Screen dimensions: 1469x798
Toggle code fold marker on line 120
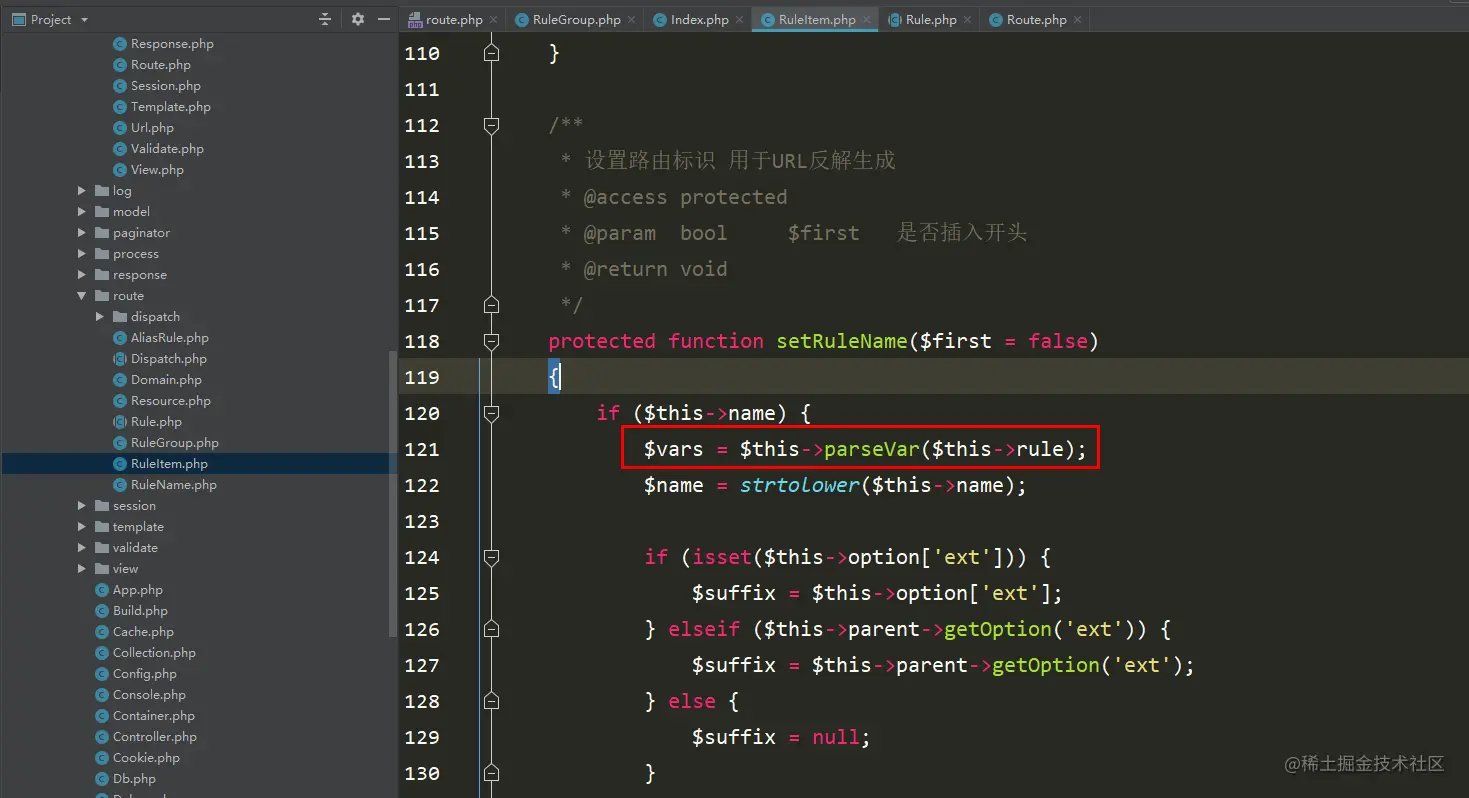(x=491, y=413)
